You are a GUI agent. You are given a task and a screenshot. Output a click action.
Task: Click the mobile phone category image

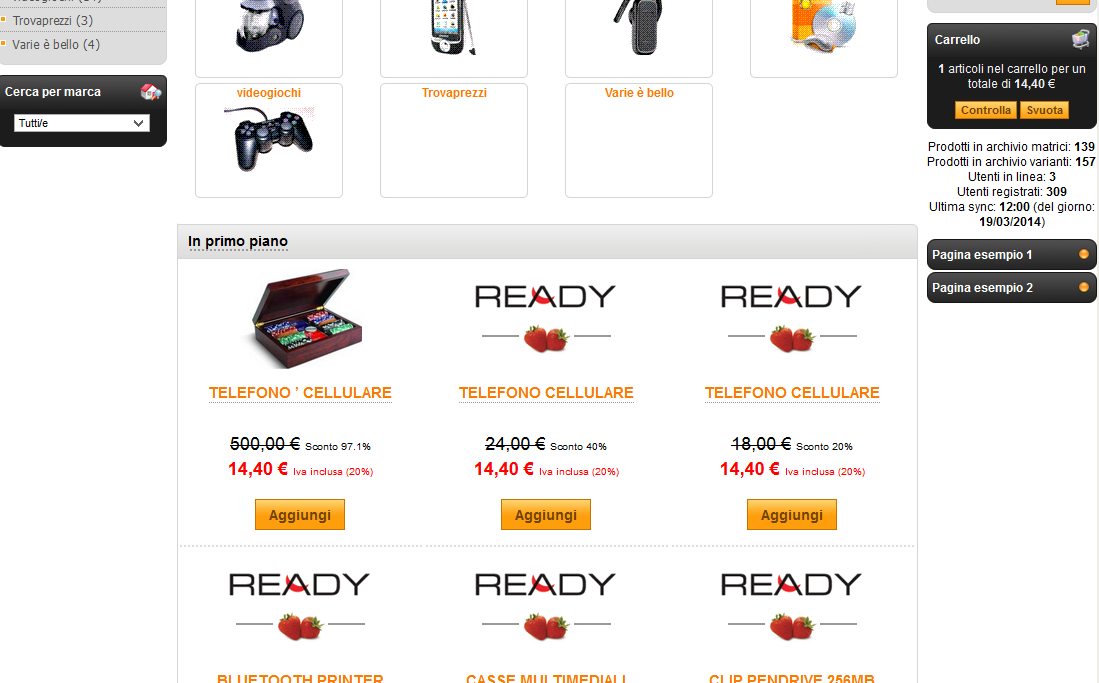[453, 27]
